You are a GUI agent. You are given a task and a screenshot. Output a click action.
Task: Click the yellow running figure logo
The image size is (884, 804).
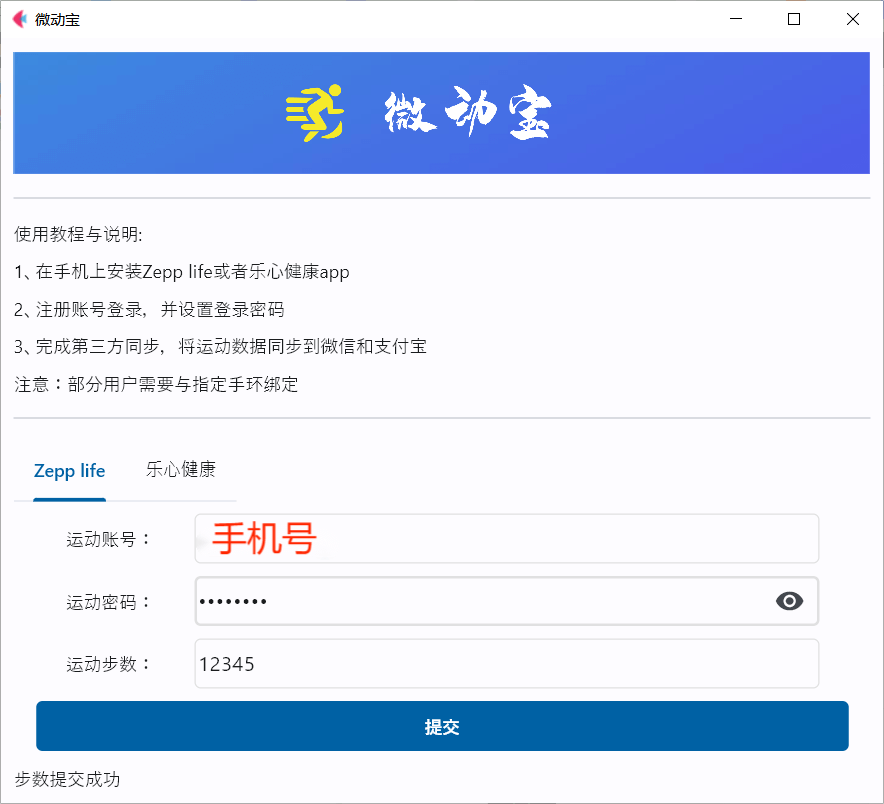tap(315, 113)
